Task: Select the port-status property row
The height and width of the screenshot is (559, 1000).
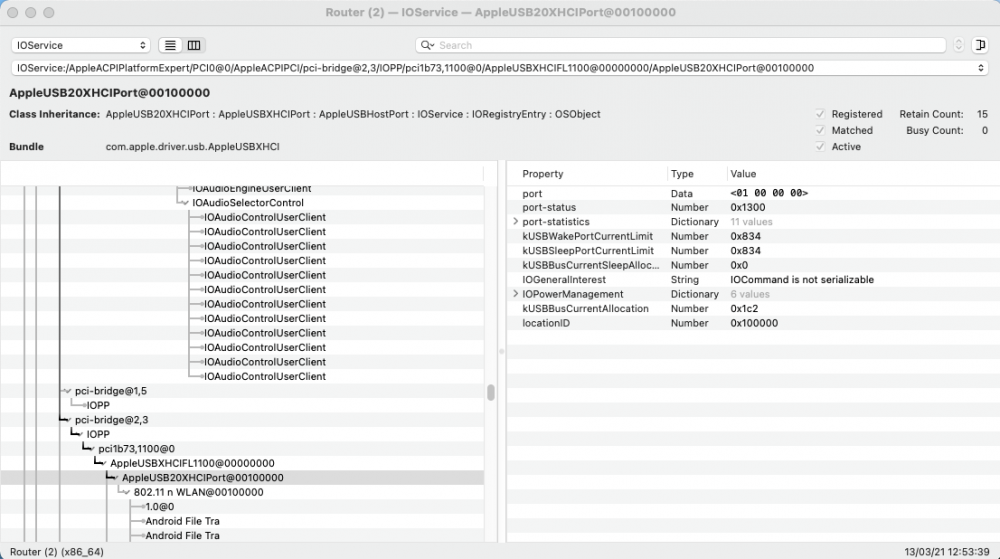Action: point(753,207)
